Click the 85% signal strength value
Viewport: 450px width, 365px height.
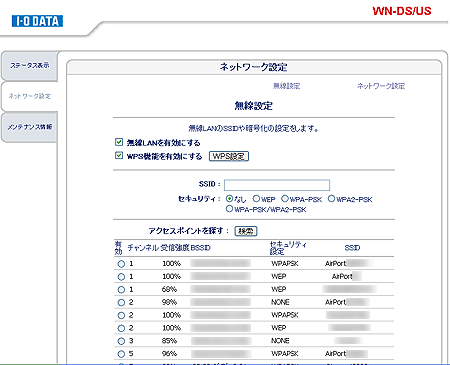click(169, 341)
